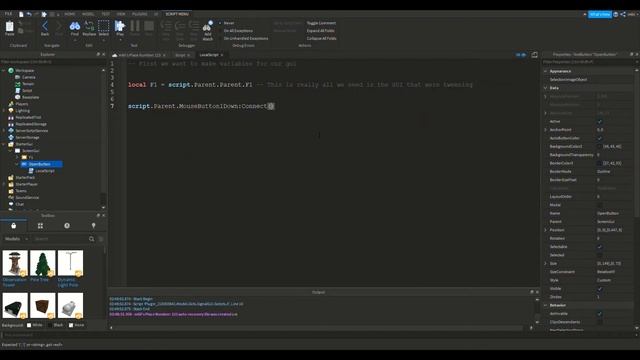Click the Play test icon
The image size is (640, 360).
(x=120, y=27)
